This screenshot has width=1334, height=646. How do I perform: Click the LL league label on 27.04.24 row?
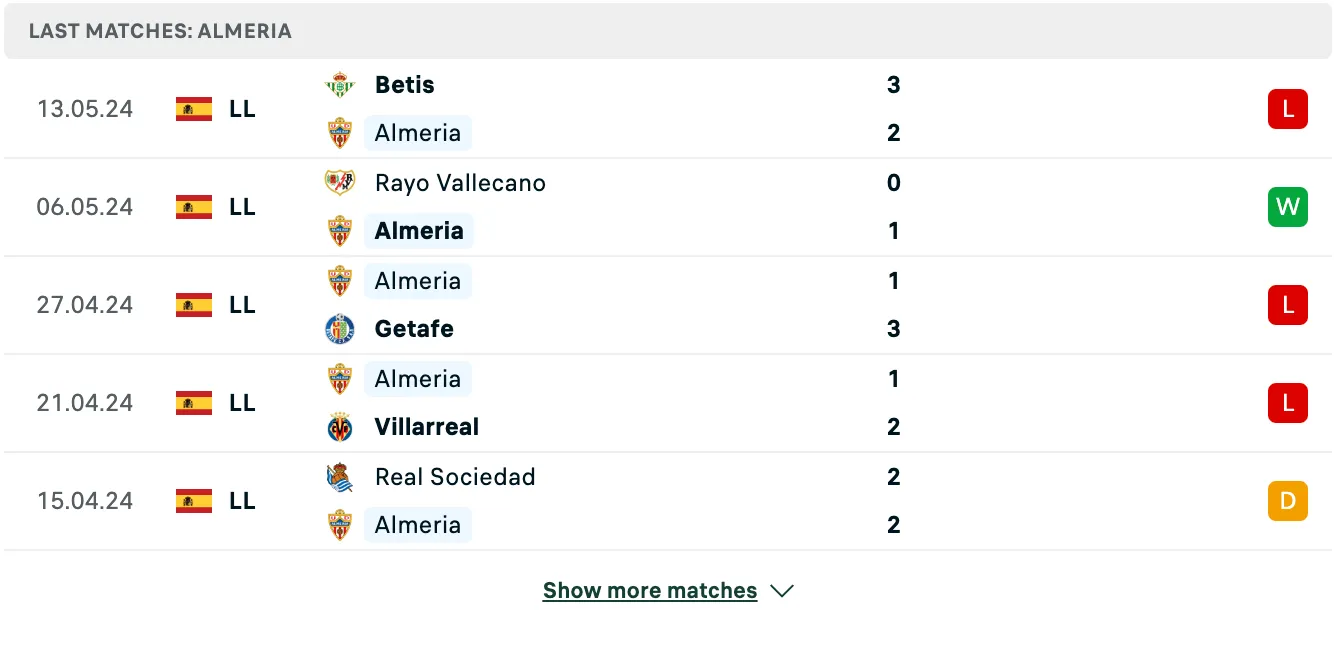tap(242, 305)
